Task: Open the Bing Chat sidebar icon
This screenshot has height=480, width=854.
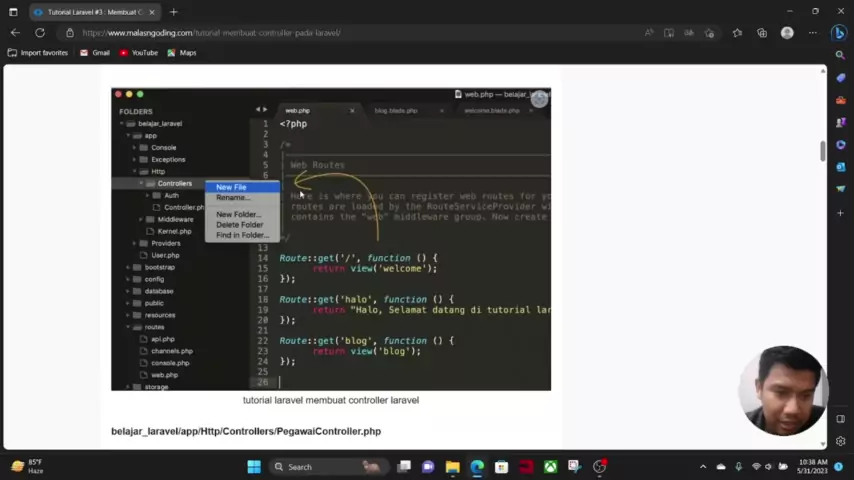Action: [839, 33]
